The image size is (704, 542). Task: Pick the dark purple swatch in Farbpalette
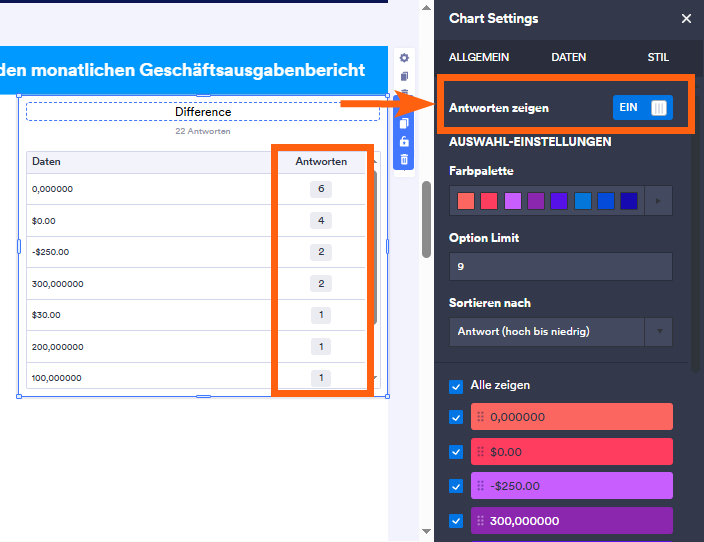[x=536, y=201]
